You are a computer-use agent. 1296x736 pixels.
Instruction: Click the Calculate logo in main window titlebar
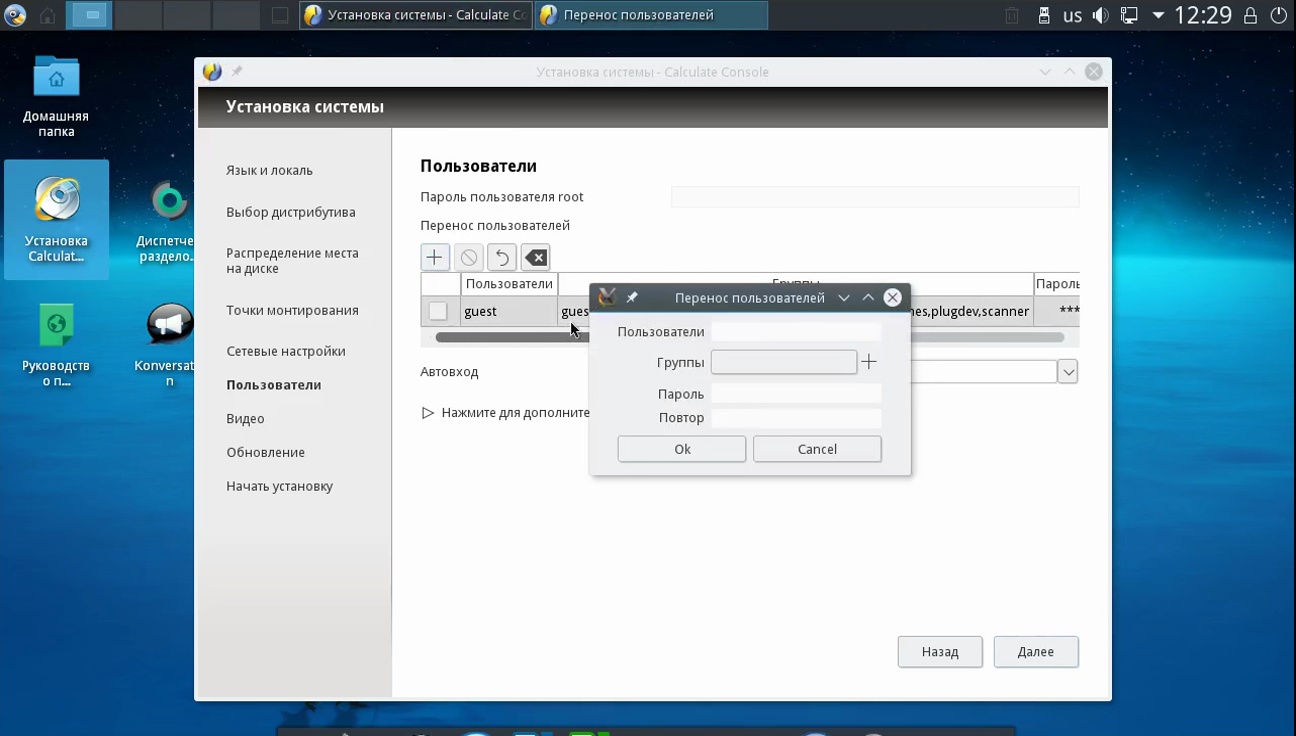tap(212, 72)
